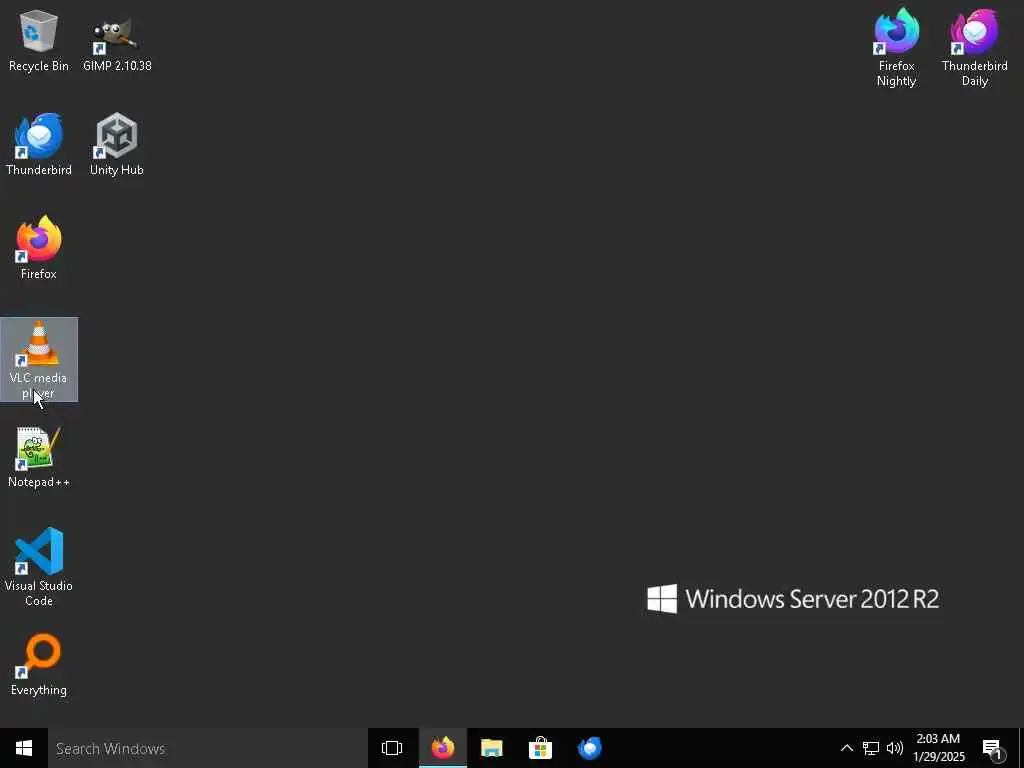Screen dimensions: 1024x768
Task: Click the Search Windows box
Action: click(x=208, y=748)
